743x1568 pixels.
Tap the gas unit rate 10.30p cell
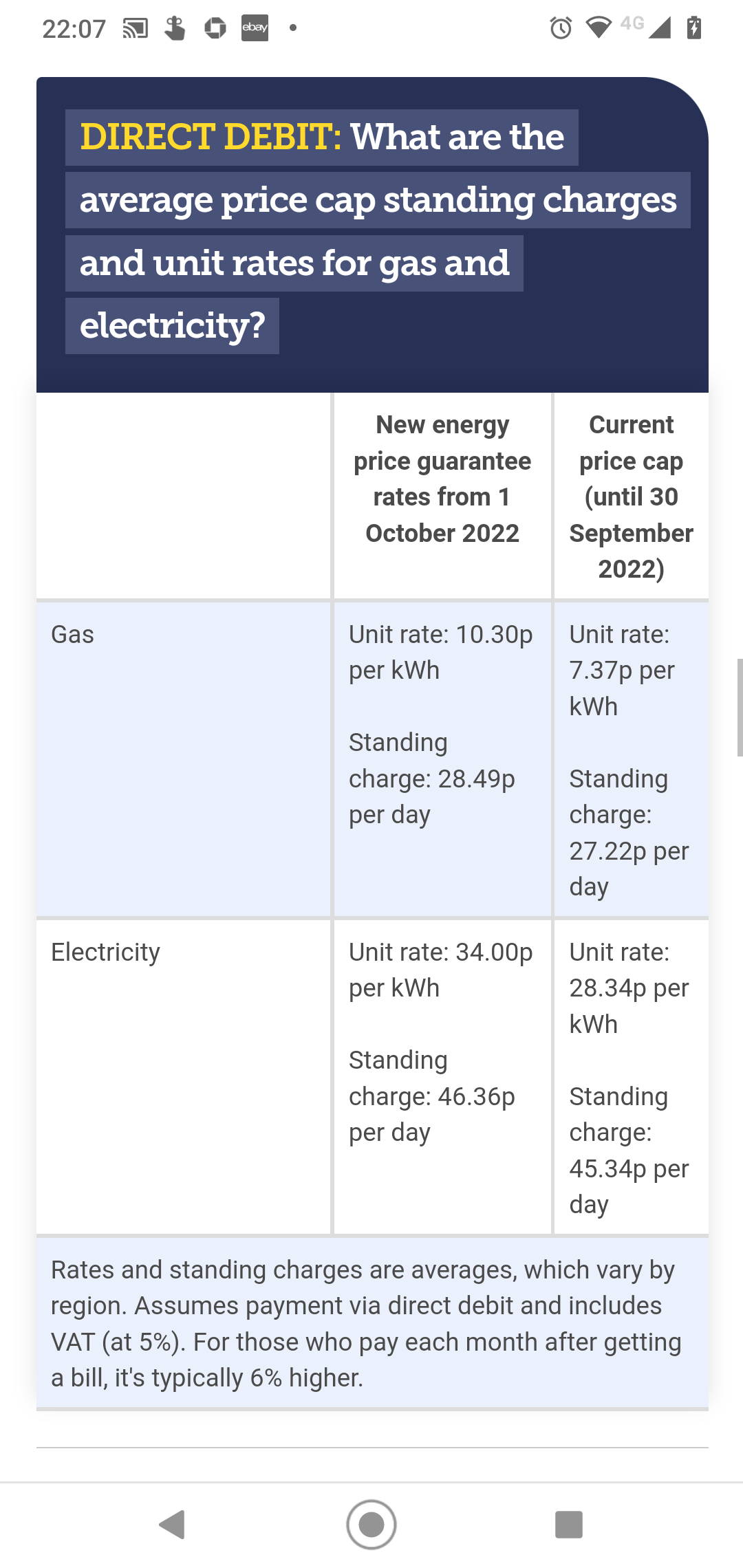pyautogui.click(x=441, y=652)
